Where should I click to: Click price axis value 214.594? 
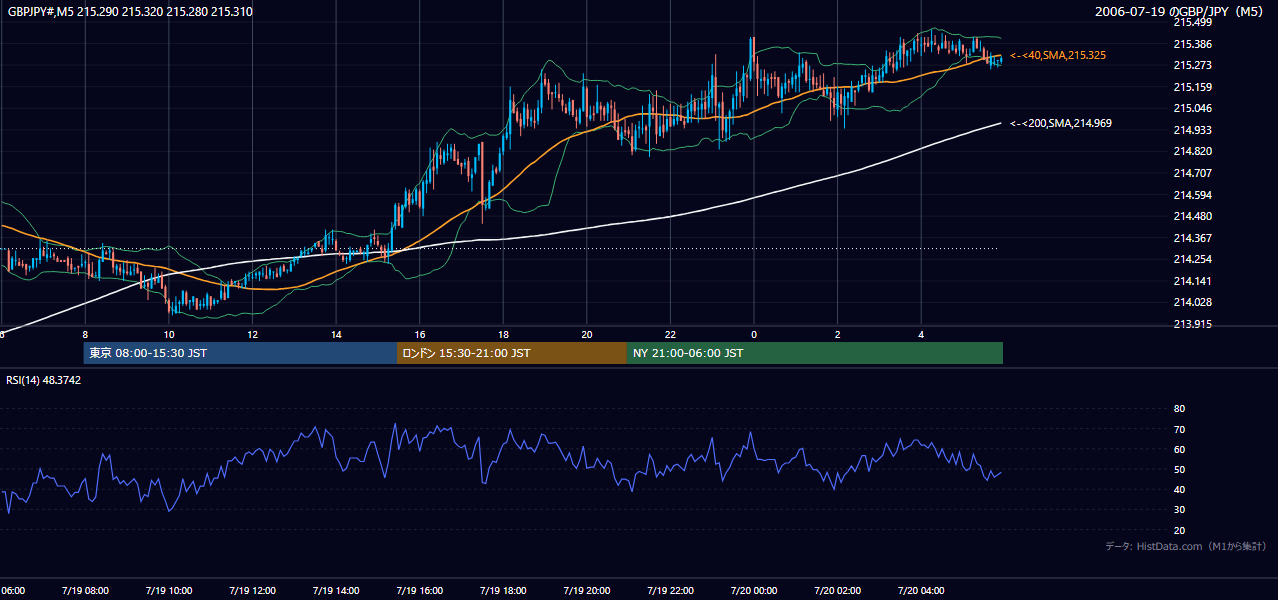pos(1192,195)
